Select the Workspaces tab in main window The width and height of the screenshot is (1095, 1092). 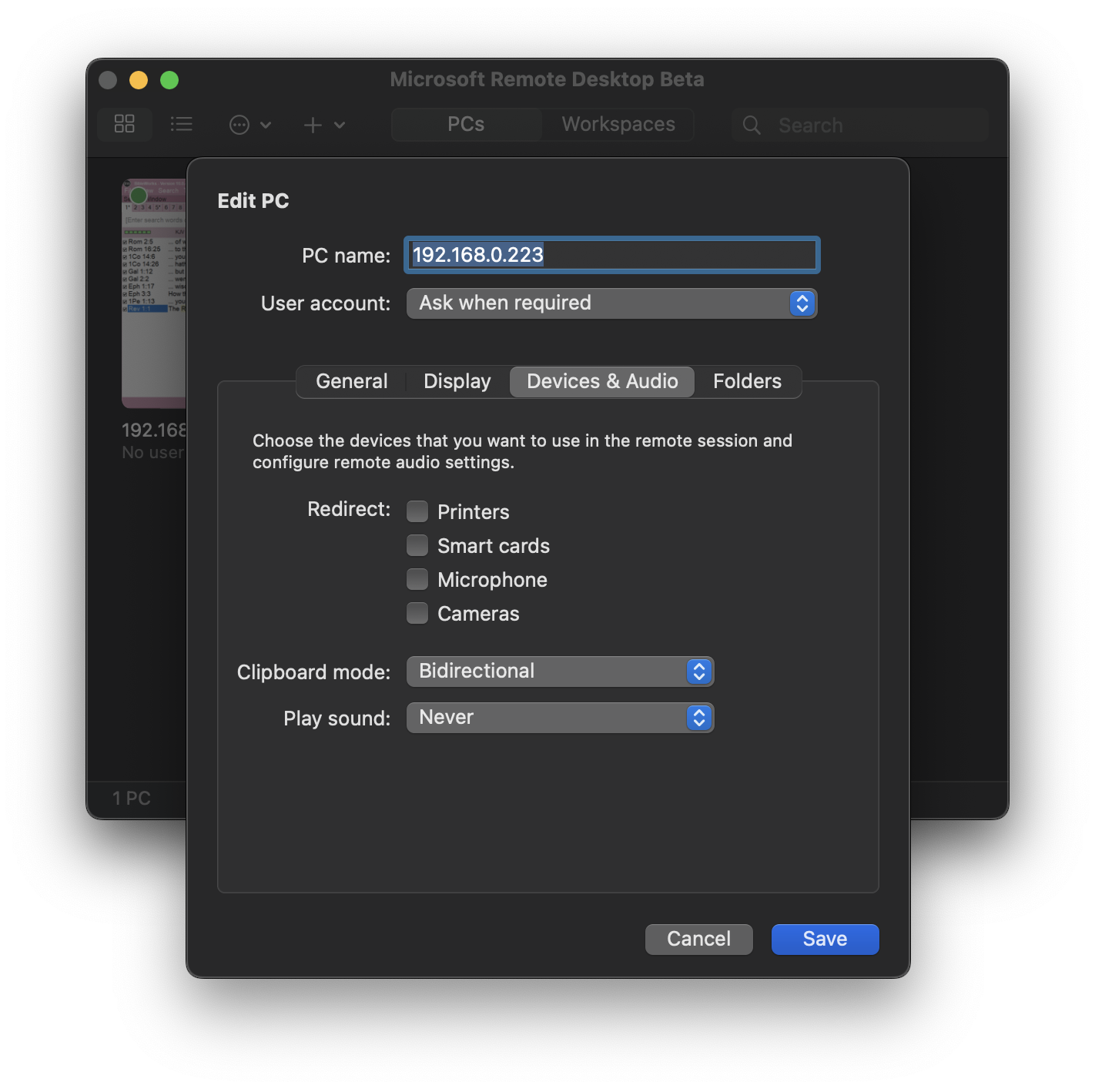[x=618, y=124]
